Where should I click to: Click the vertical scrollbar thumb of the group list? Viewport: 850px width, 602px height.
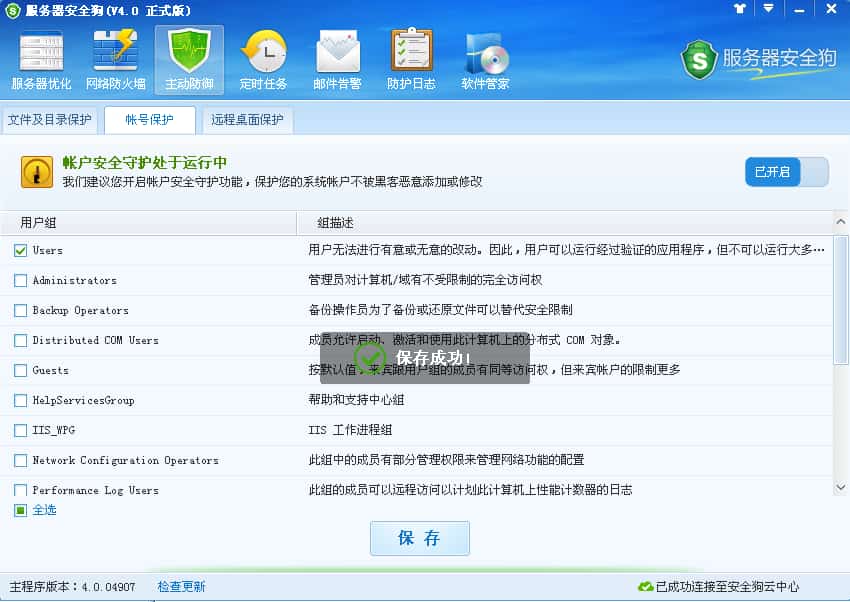840,300
